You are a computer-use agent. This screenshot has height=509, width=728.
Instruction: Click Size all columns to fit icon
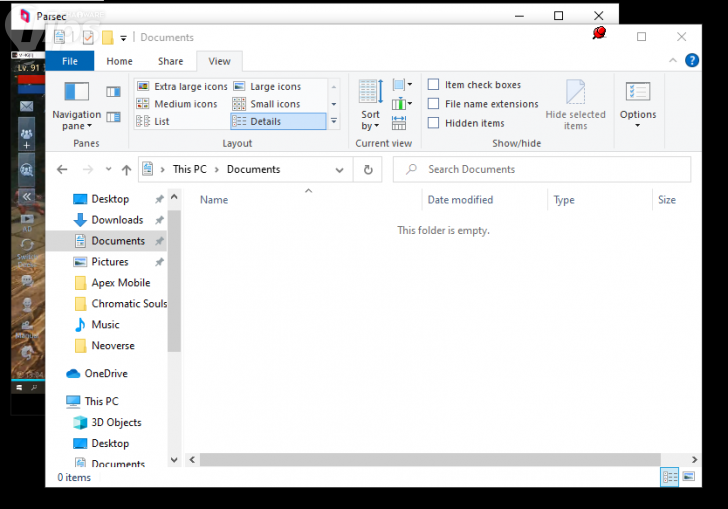399,123
